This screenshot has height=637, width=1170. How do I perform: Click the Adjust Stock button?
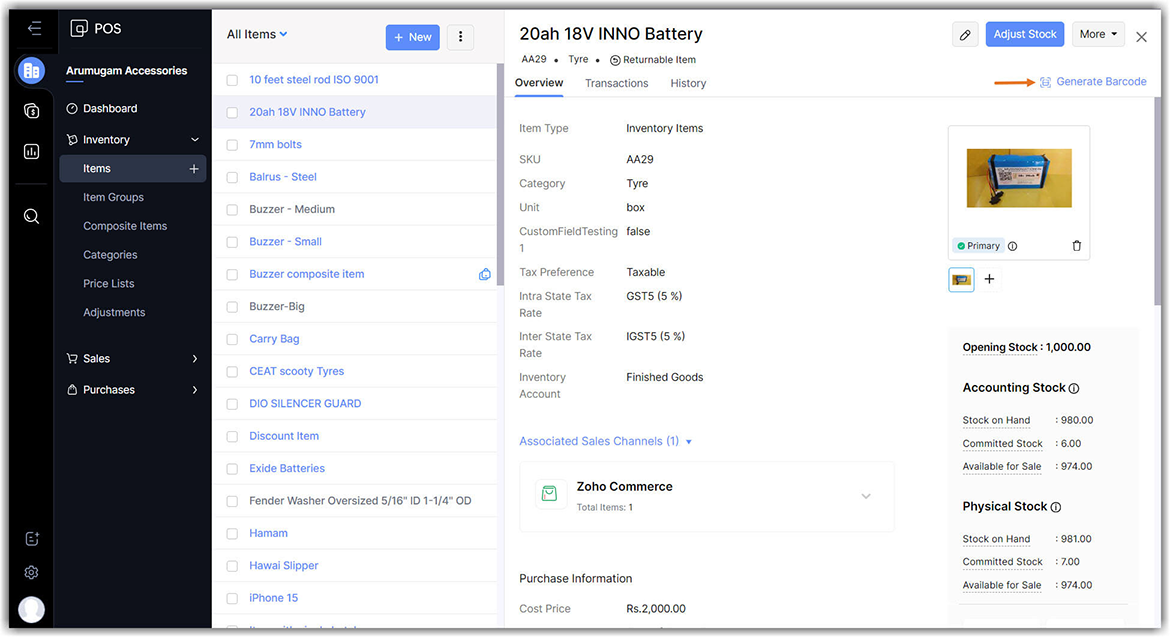pos(1024,35)
